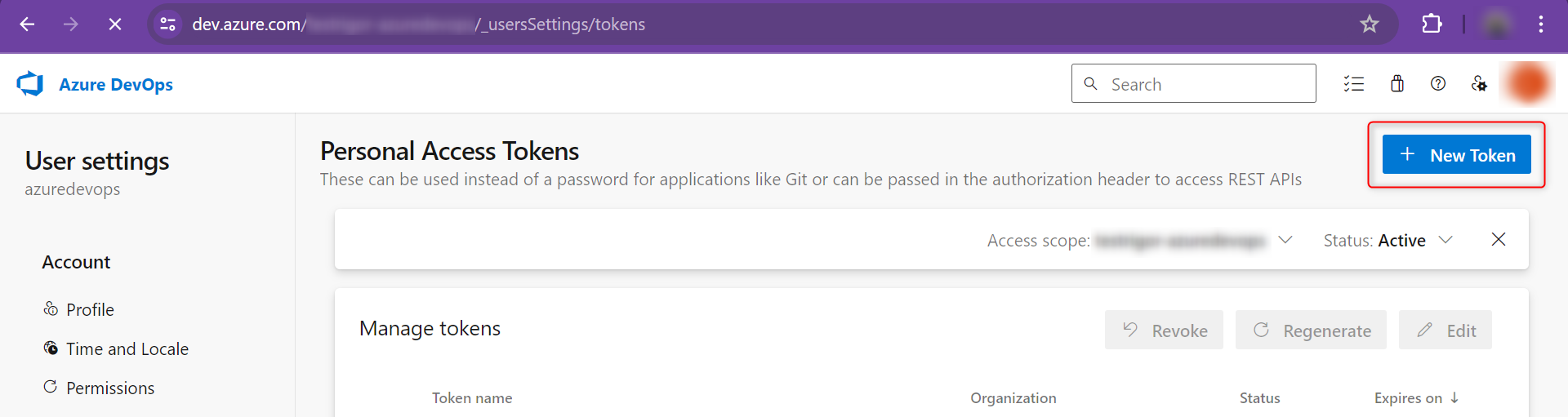Sort tokens by Expires on column

click(1416, 398)
